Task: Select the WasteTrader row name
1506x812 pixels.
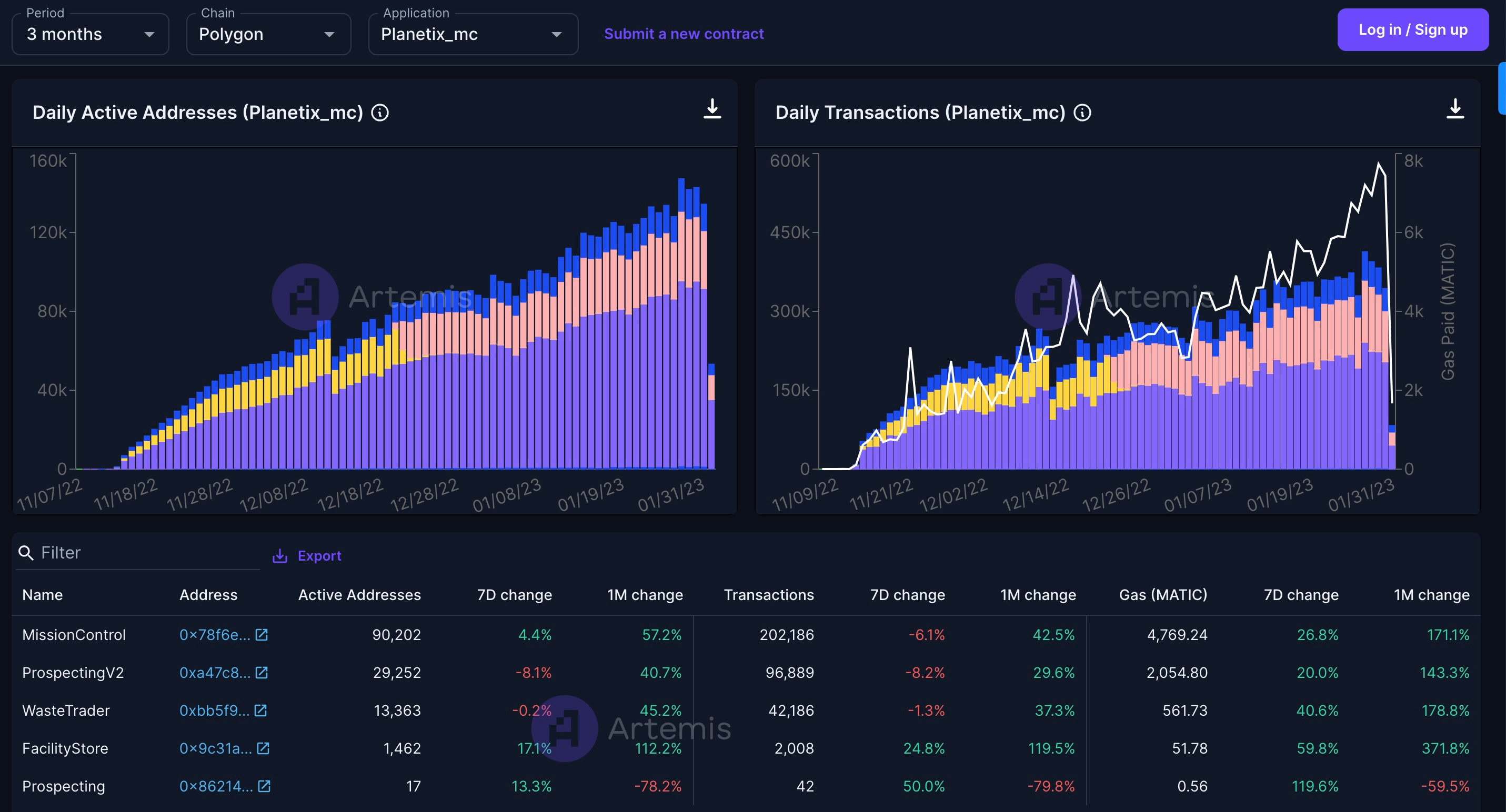Action: 66,710
